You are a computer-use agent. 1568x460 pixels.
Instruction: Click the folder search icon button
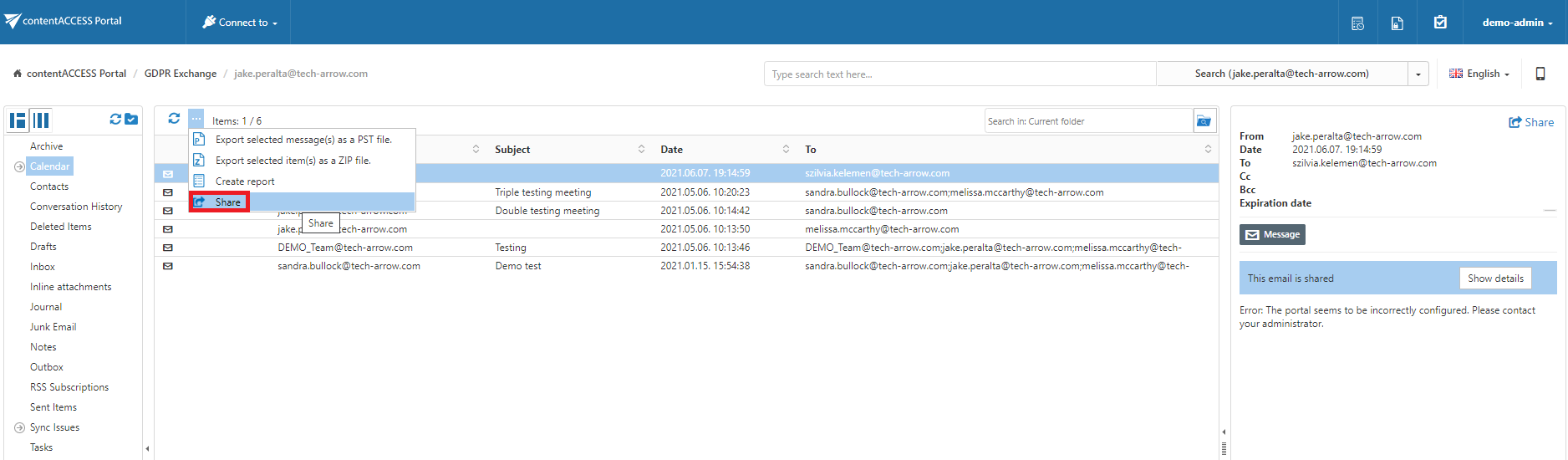(1204, 121)
